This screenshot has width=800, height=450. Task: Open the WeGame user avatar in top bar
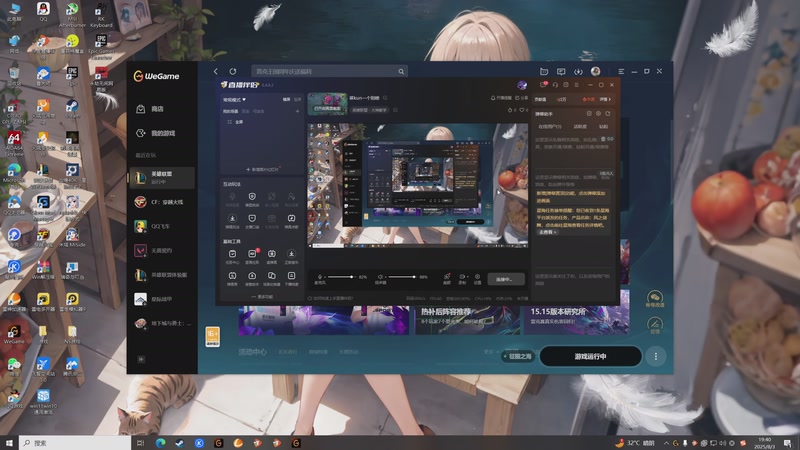click(x=595, y=71)
